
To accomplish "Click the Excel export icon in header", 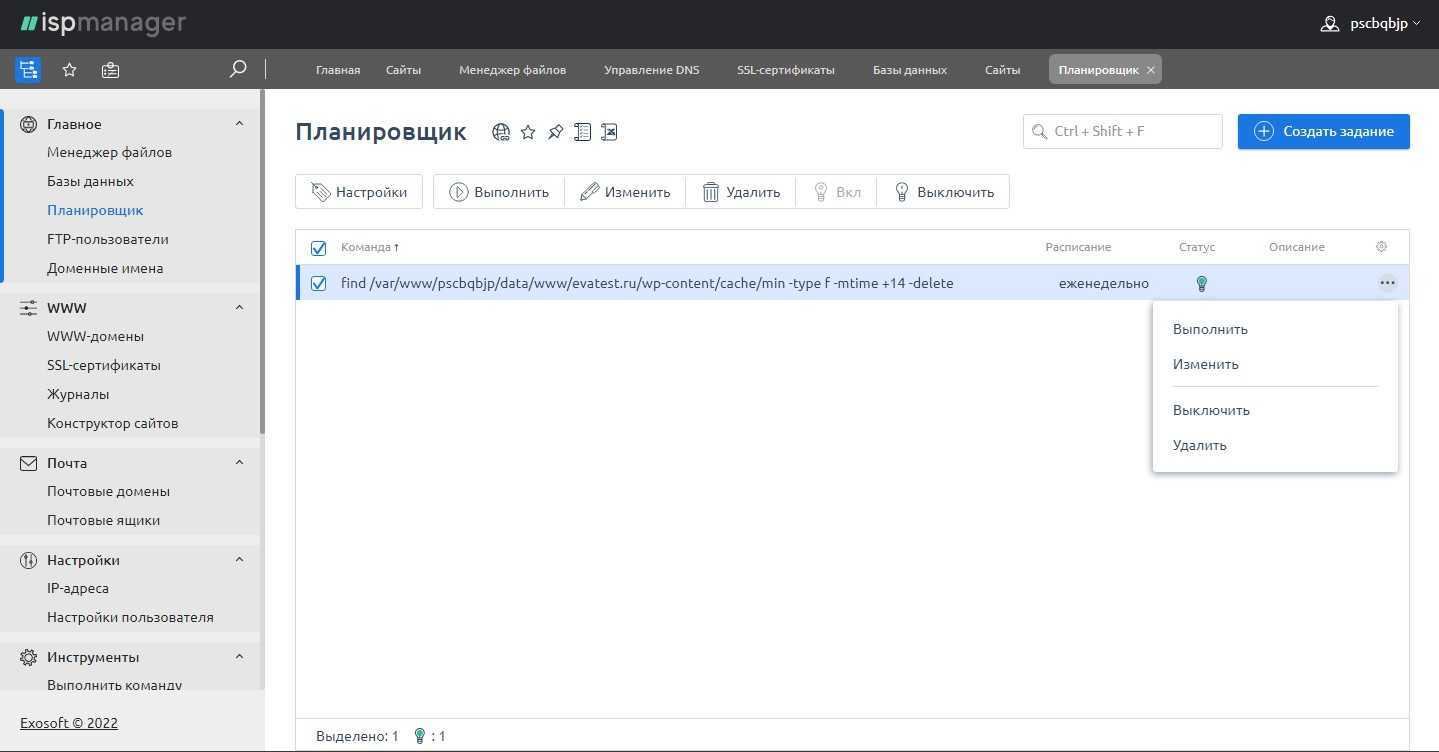I will click(609, 132).
